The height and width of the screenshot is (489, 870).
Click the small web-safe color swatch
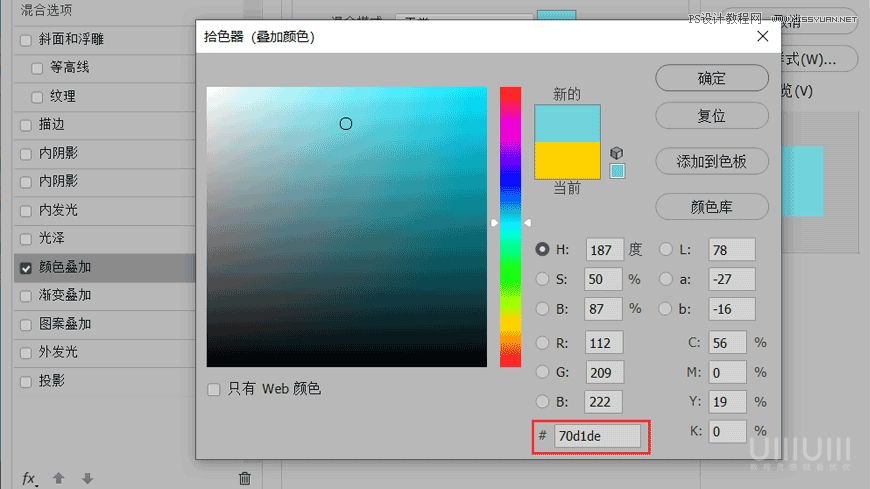point(617,171)
